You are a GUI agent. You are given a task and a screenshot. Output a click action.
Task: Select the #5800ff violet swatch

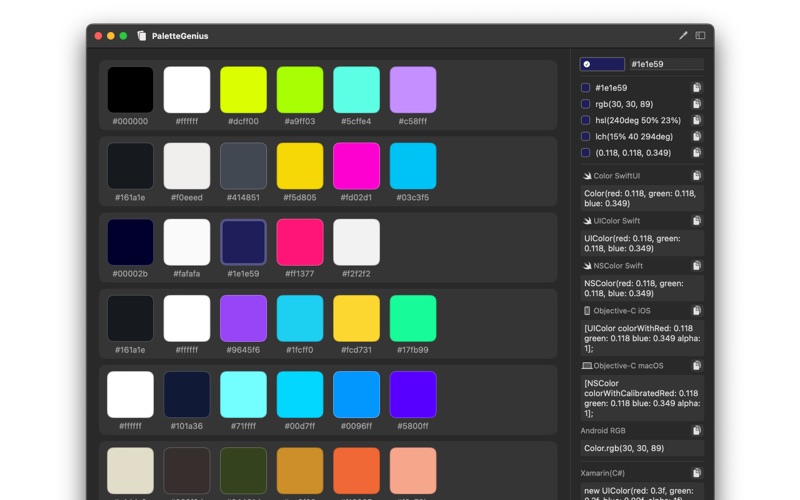413,394
